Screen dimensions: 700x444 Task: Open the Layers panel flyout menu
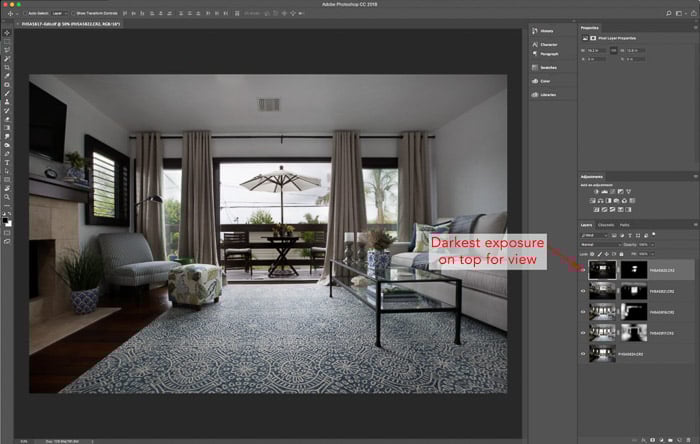[x=696, y=225]
